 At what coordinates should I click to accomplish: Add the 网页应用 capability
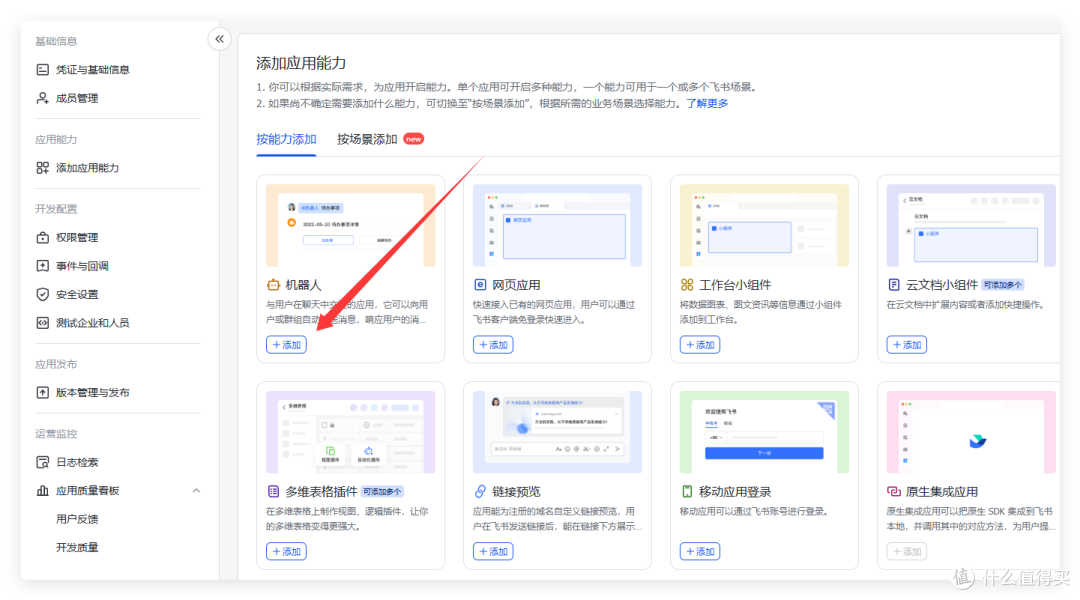[493, 344]
